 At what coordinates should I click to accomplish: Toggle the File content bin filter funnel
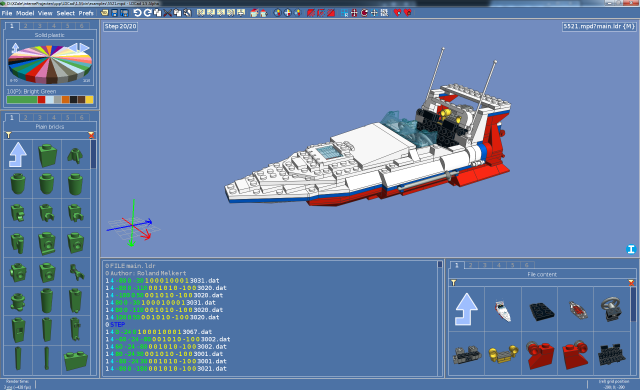click(x=453, y=282)
